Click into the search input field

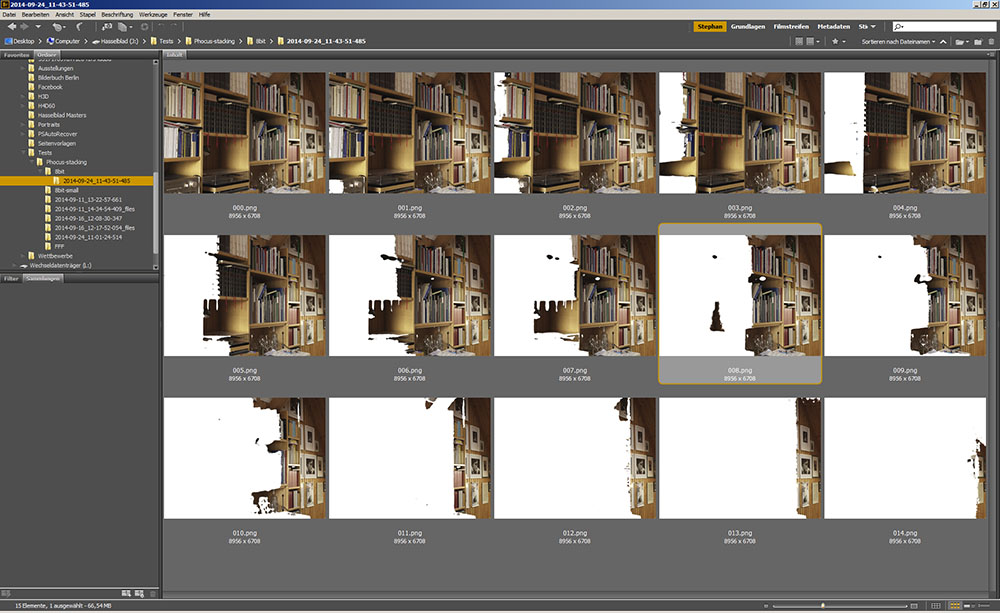pyautogui.click(x=944, y=27)
